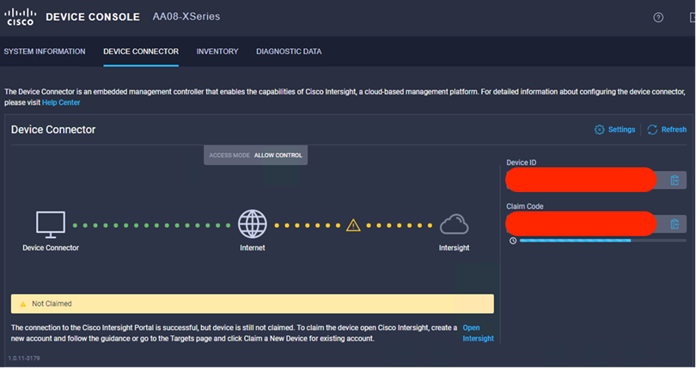Copy Device ID with clipboard icon

(x=675, y=180)
